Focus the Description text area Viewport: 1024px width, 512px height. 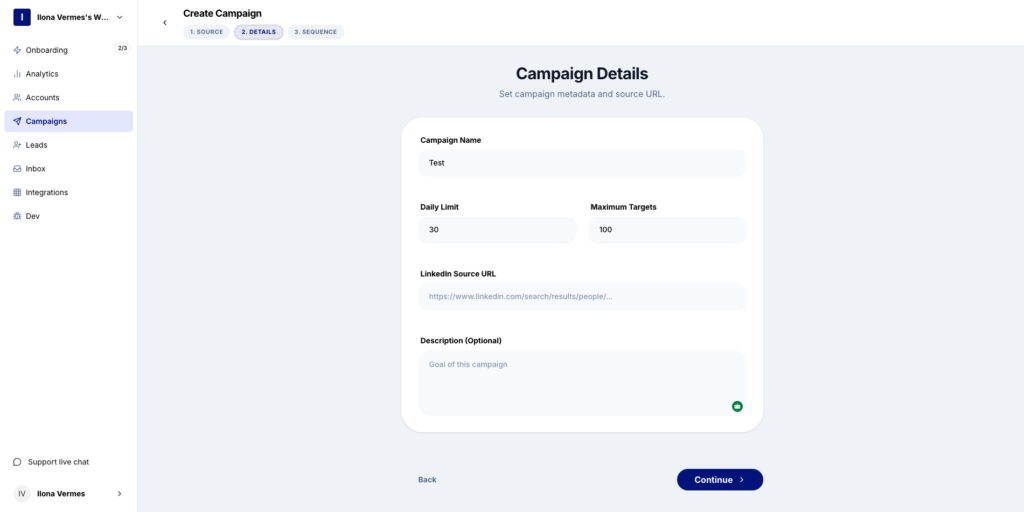coord(582,383)
